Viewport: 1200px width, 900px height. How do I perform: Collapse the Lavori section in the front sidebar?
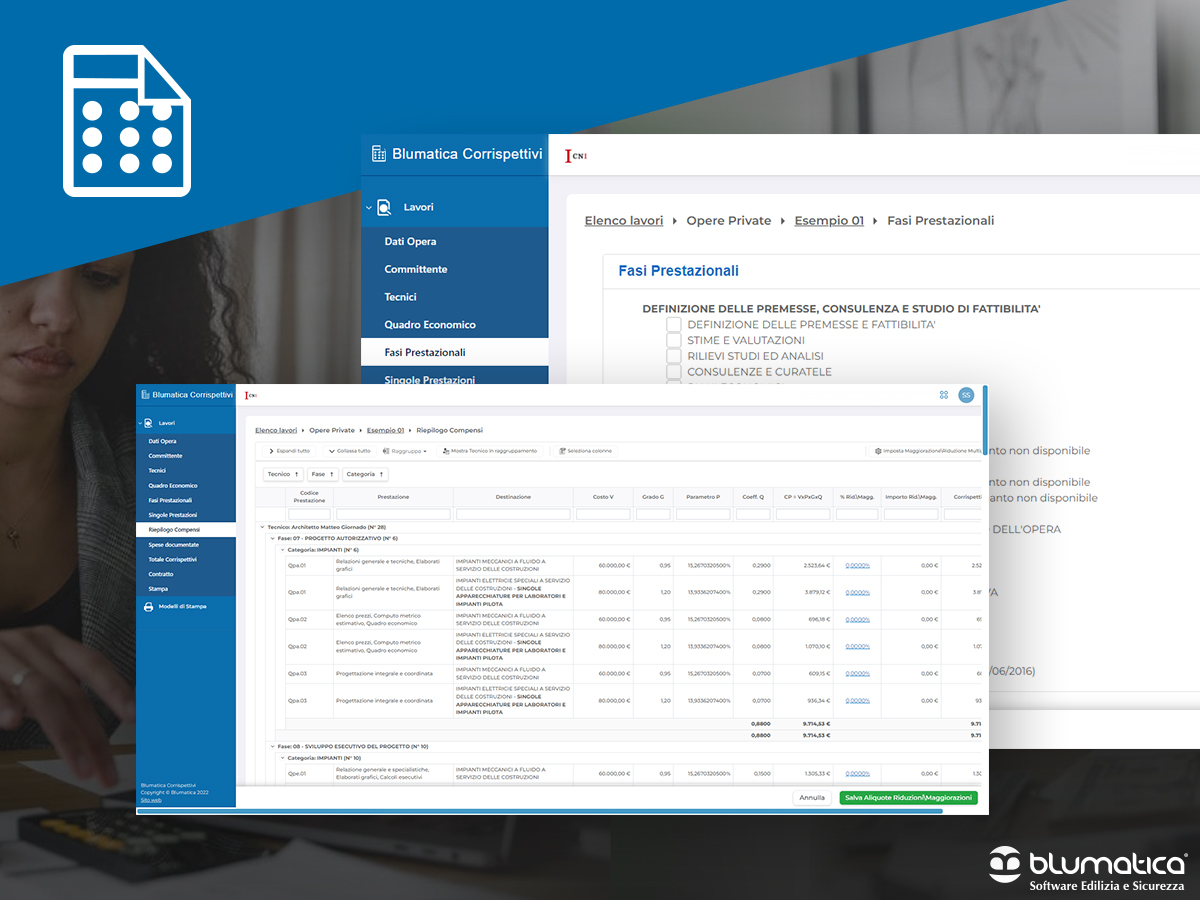coord(141,423)
